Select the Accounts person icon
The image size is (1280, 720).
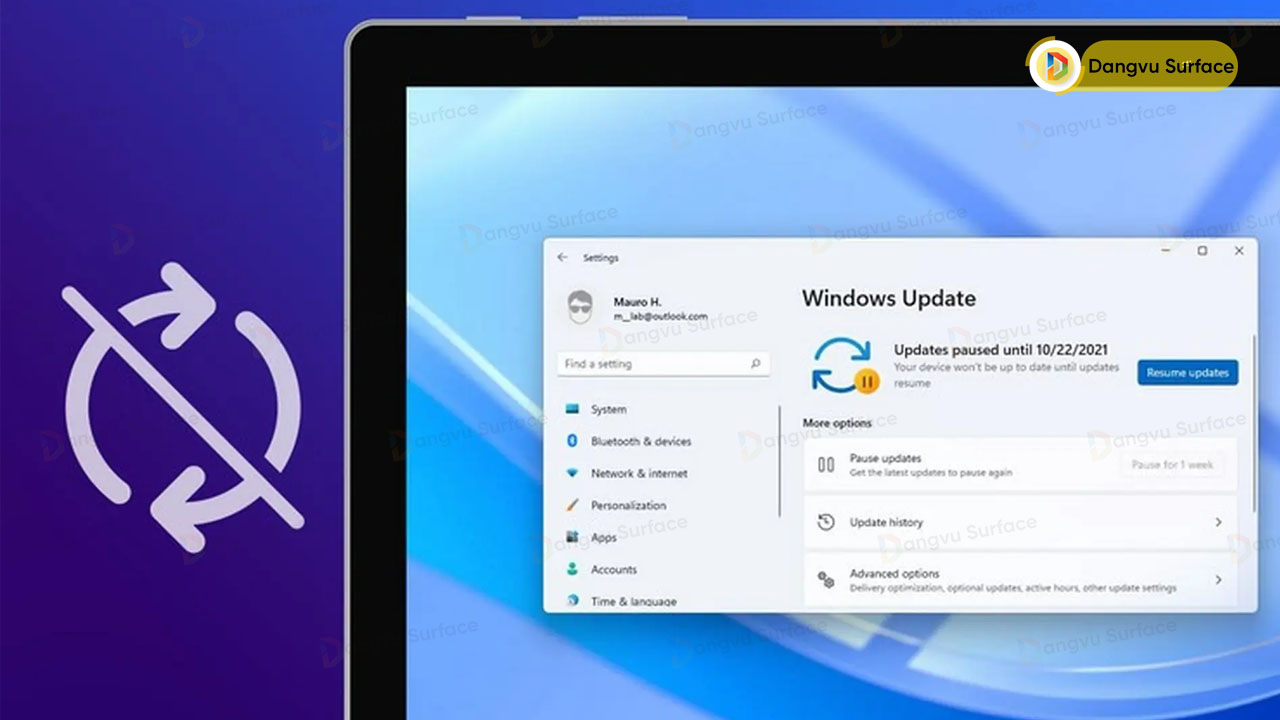(x=575, y=569)
